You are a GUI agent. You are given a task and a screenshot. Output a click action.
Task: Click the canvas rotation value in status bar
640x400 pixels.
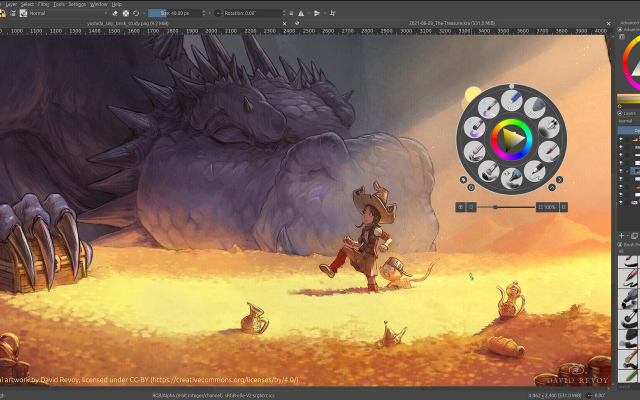[x=599, y=395]
